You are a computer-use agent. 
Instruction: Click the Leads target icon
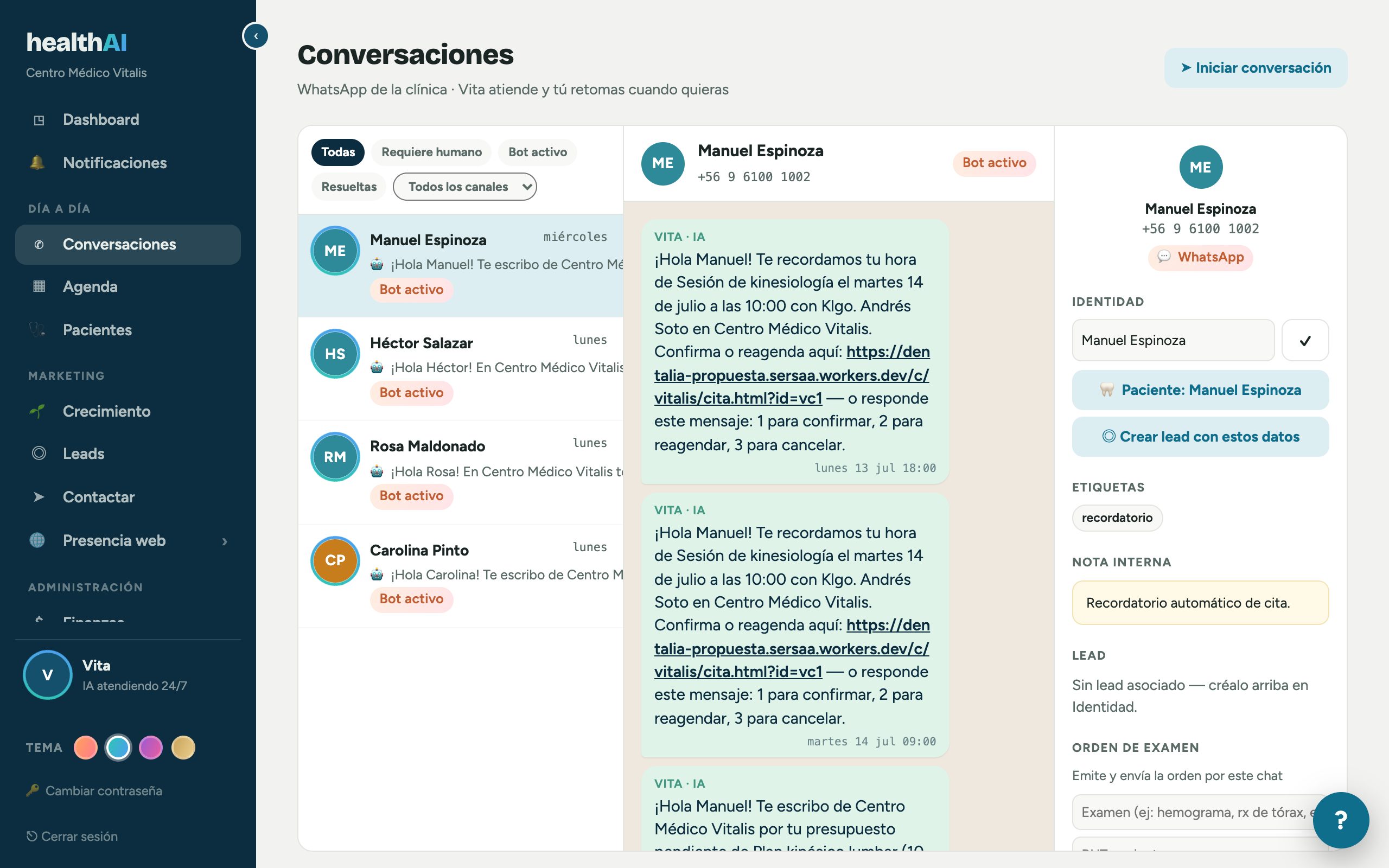pyautogui.click(x=39, y=453)
